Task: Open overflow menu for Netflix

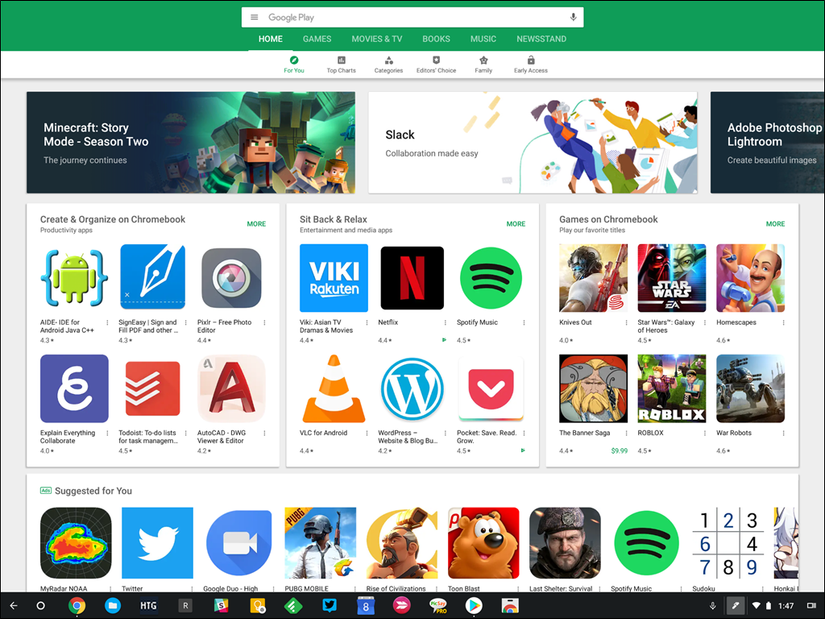Action: pyautogui.click(x=445, y=323)
